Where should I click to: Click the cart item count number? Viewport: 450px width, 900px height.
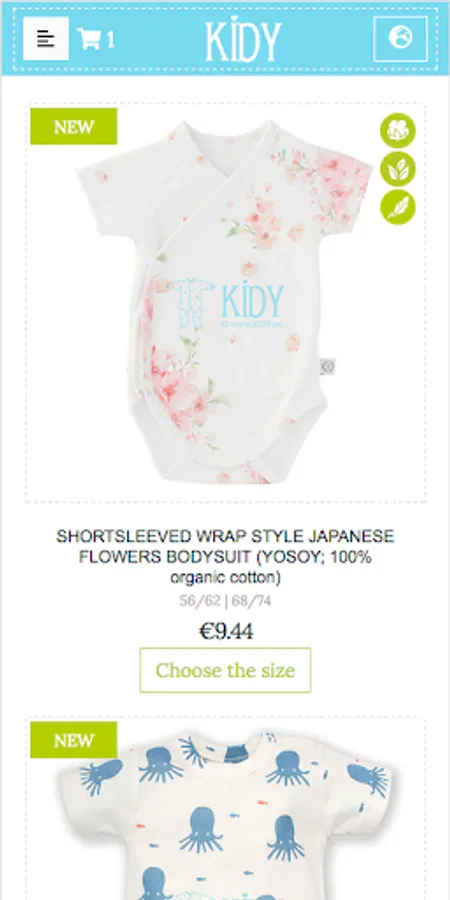[x=110, y=40]
